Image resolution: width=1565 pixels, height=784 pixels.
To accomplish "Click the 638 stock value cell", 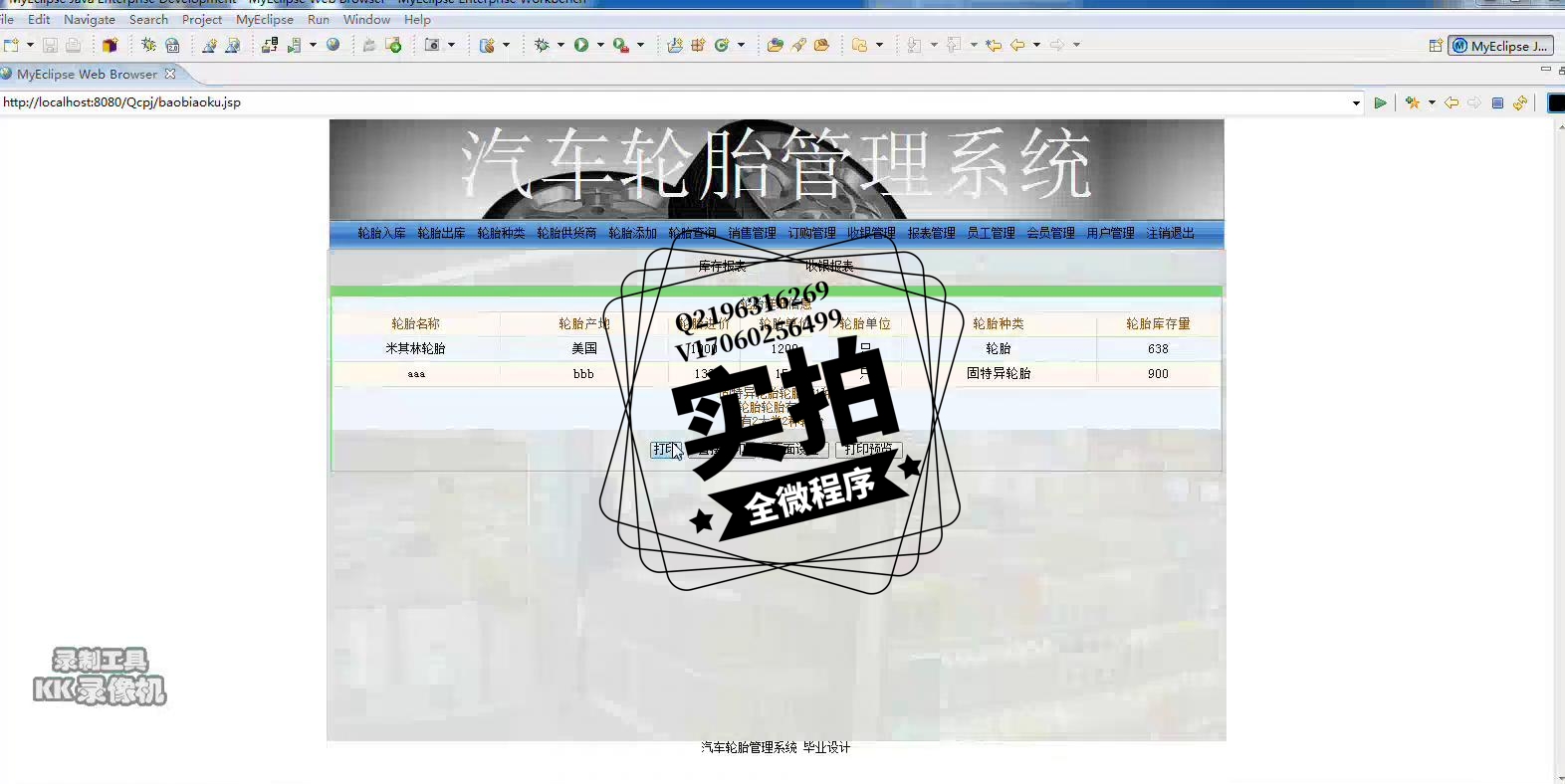I will pyautogui.click(x=1158, y=348).
